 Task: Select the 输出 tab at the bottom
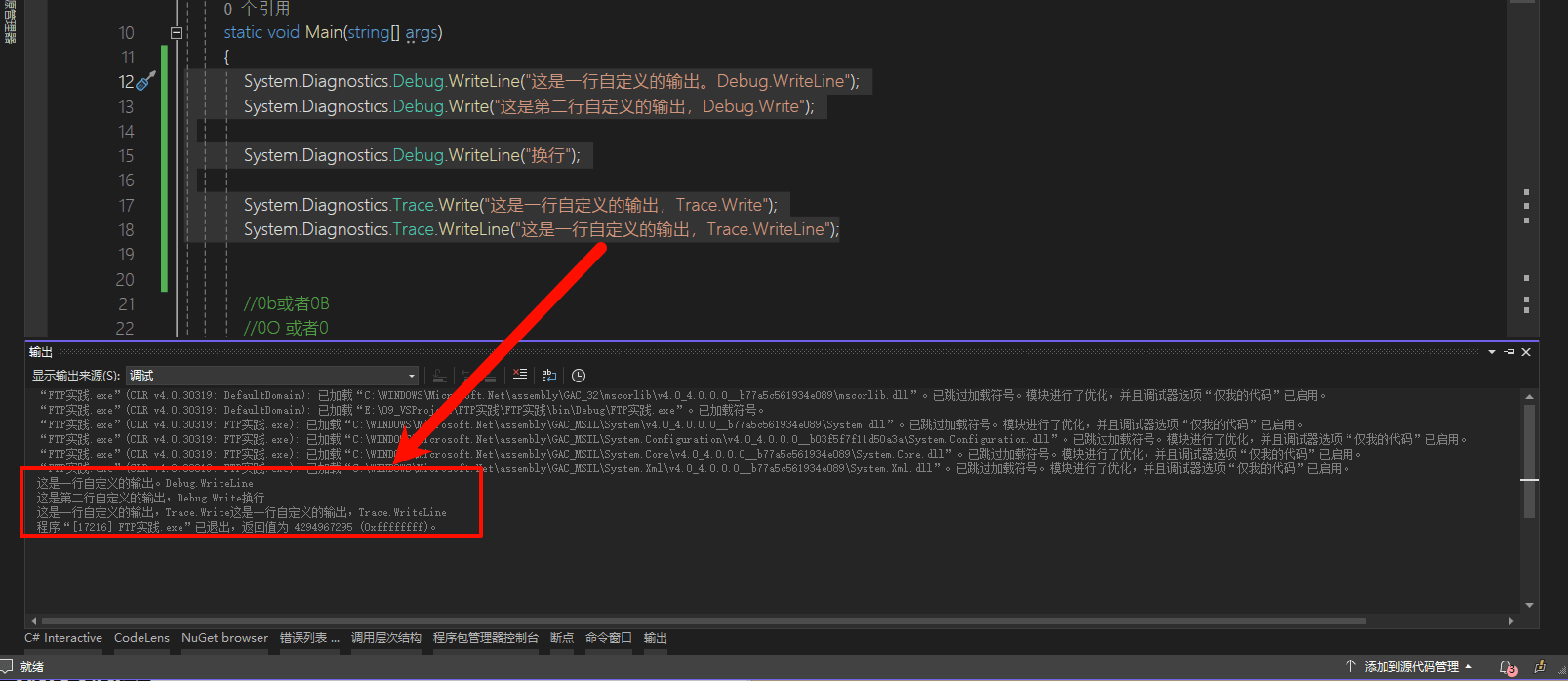(x=656, y=638)
